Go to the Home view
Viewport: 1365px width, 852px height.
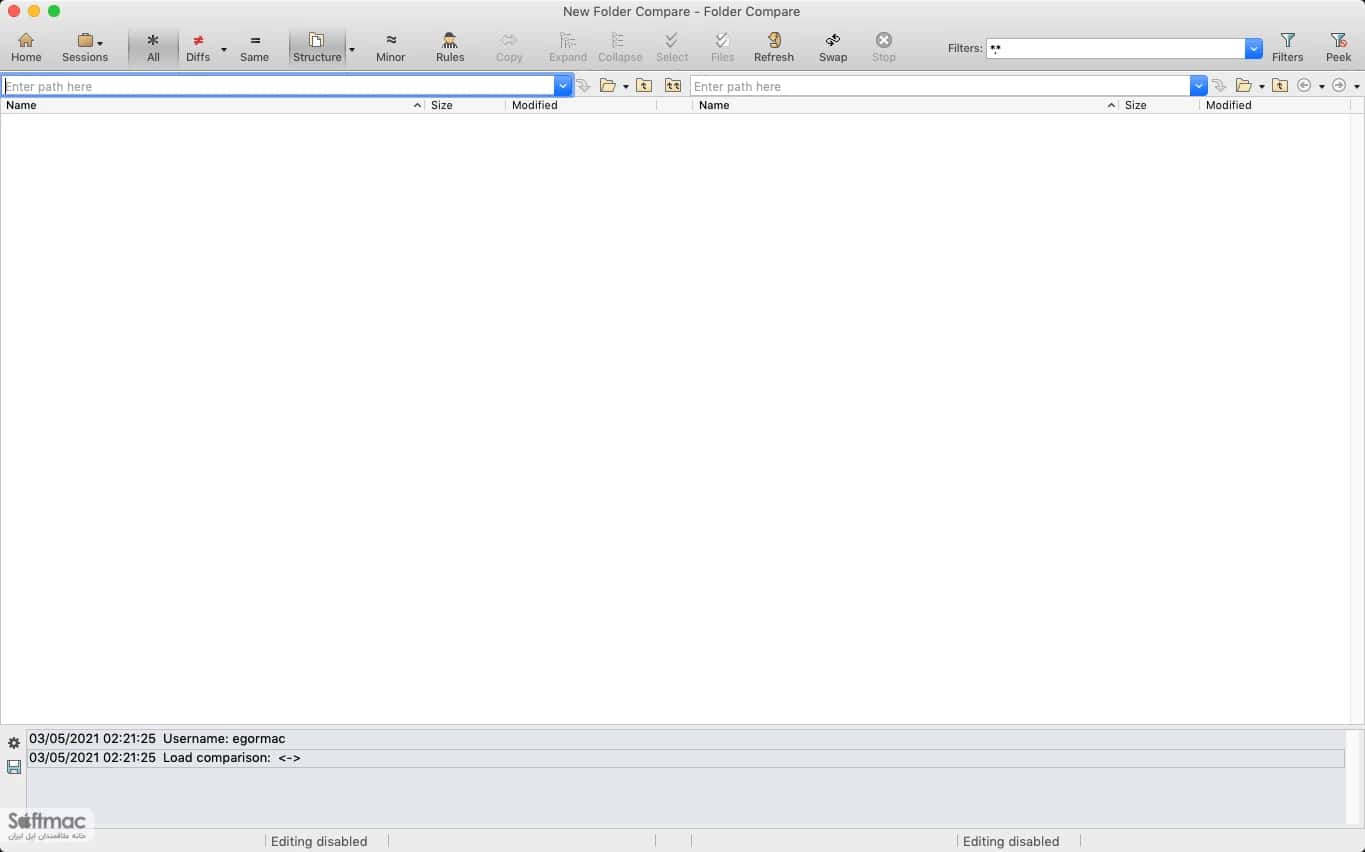[x=26, y=47]
